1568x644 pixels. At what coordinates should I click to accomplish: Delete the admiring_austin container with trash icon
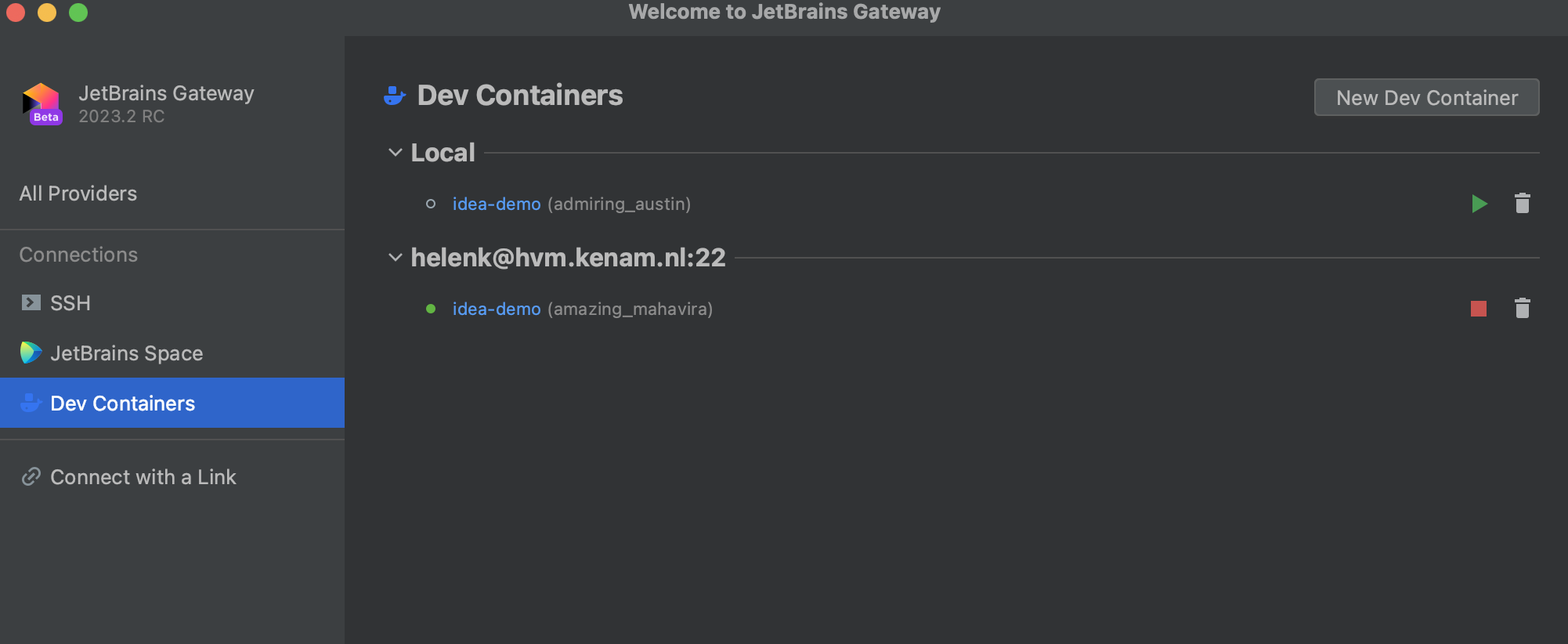click(1522, 204)
